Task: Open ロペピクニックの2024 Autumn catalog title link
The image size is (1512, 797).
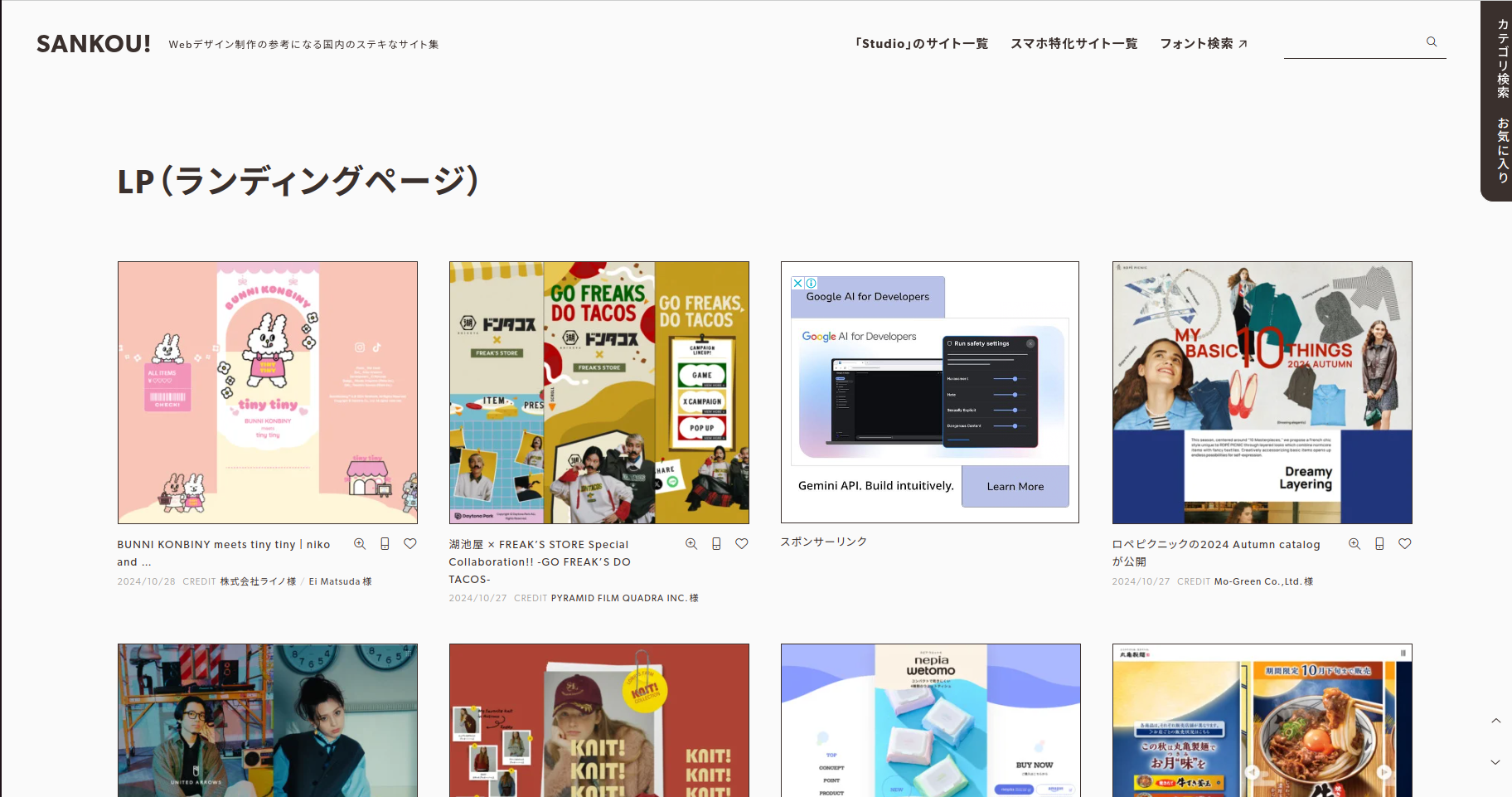Action: [1216, 553]
